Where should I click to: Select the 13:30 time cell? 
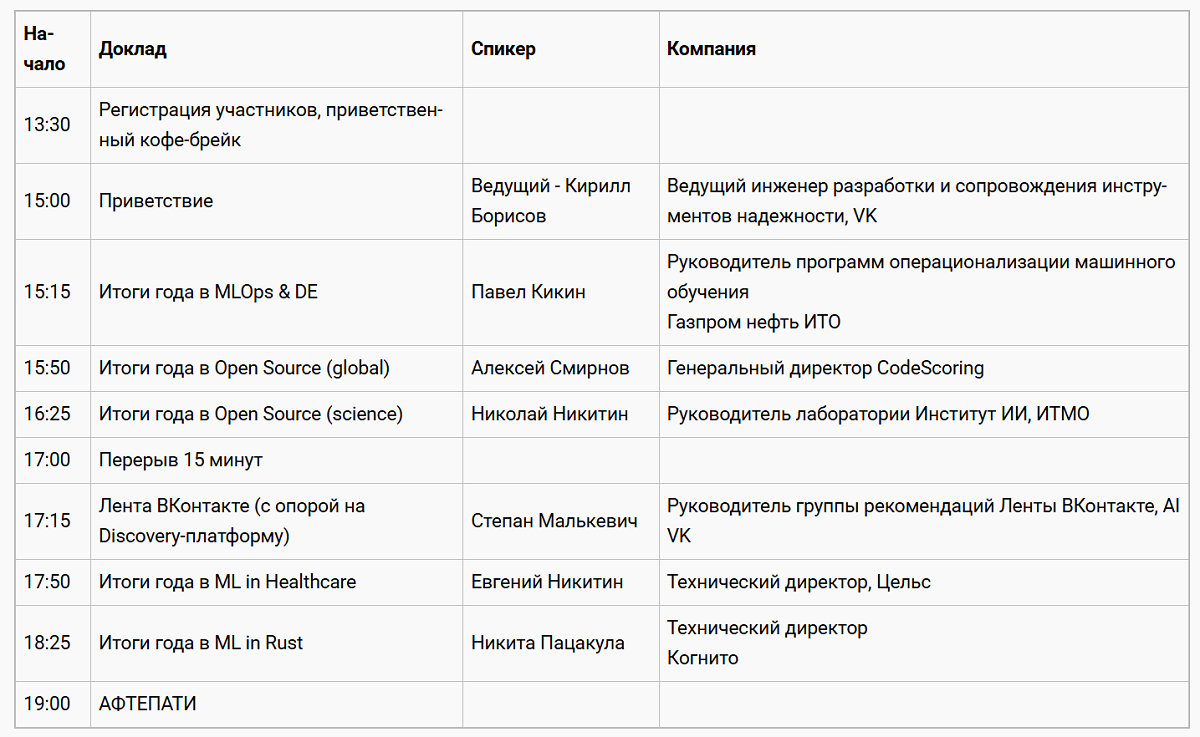pos(47,125)
